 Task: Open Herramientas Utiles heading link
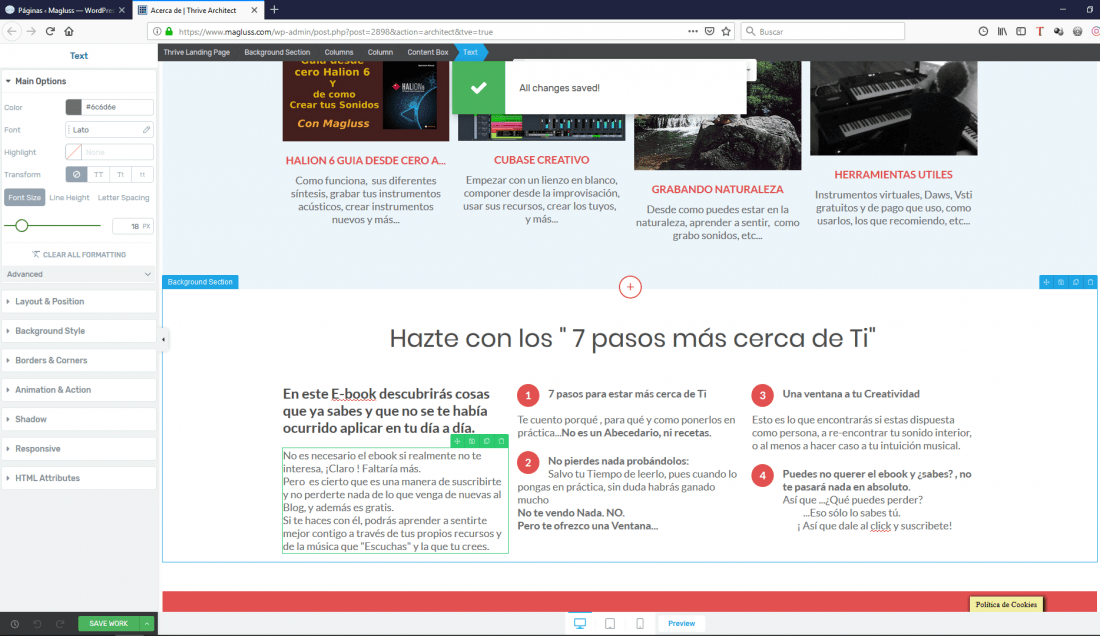coord(893,175)
